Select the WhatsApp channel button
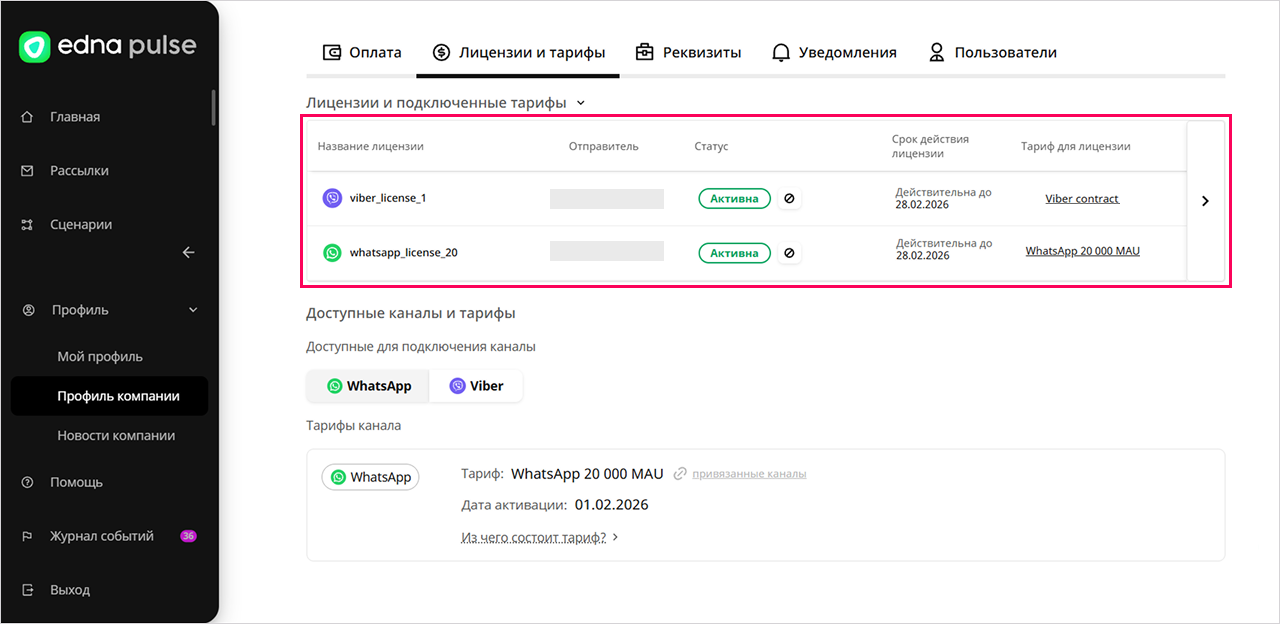This screenshot has height=624, width=1280. [x=369, y=386]
